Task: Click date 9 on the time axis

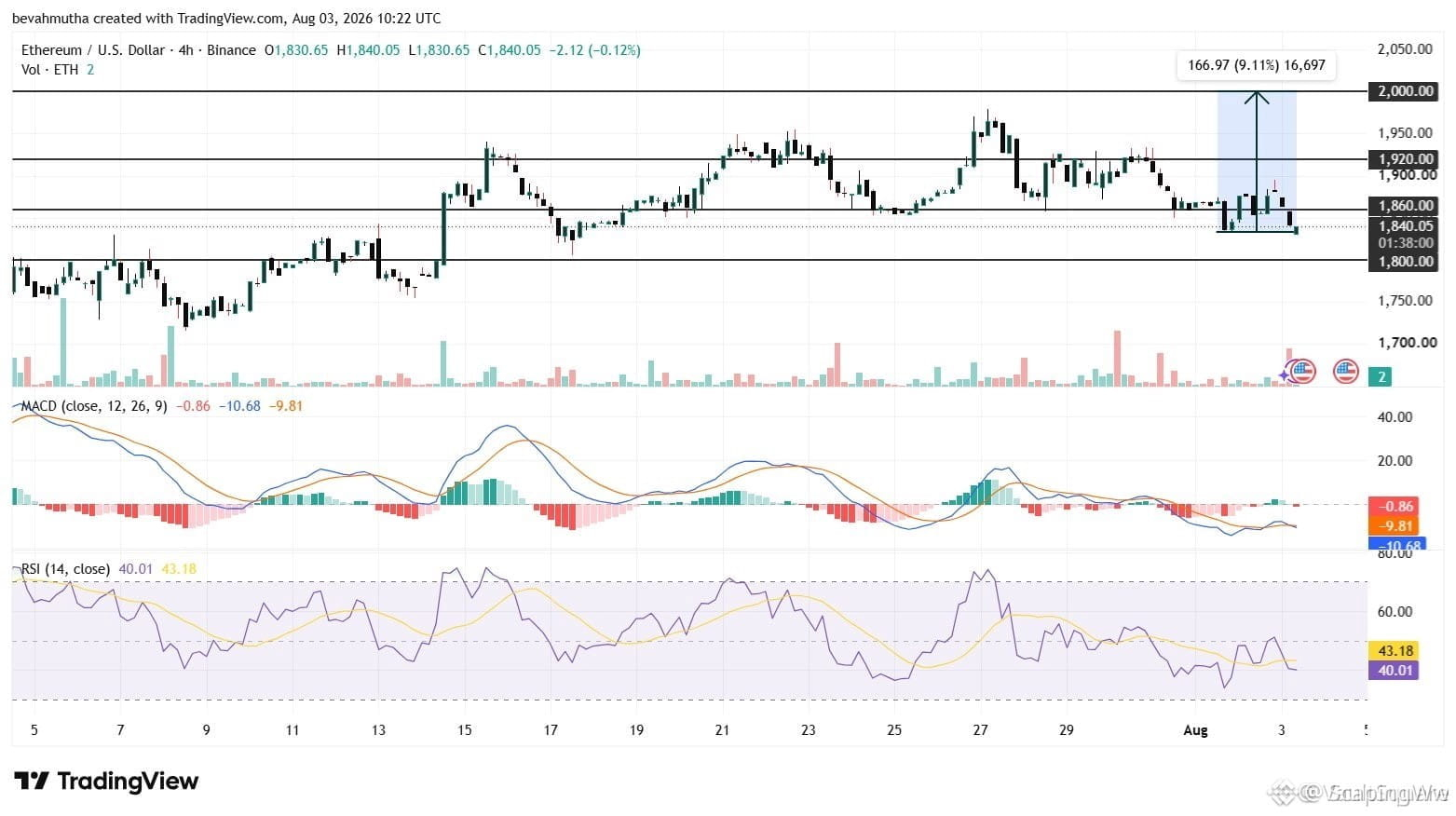Action: [206, 730]
